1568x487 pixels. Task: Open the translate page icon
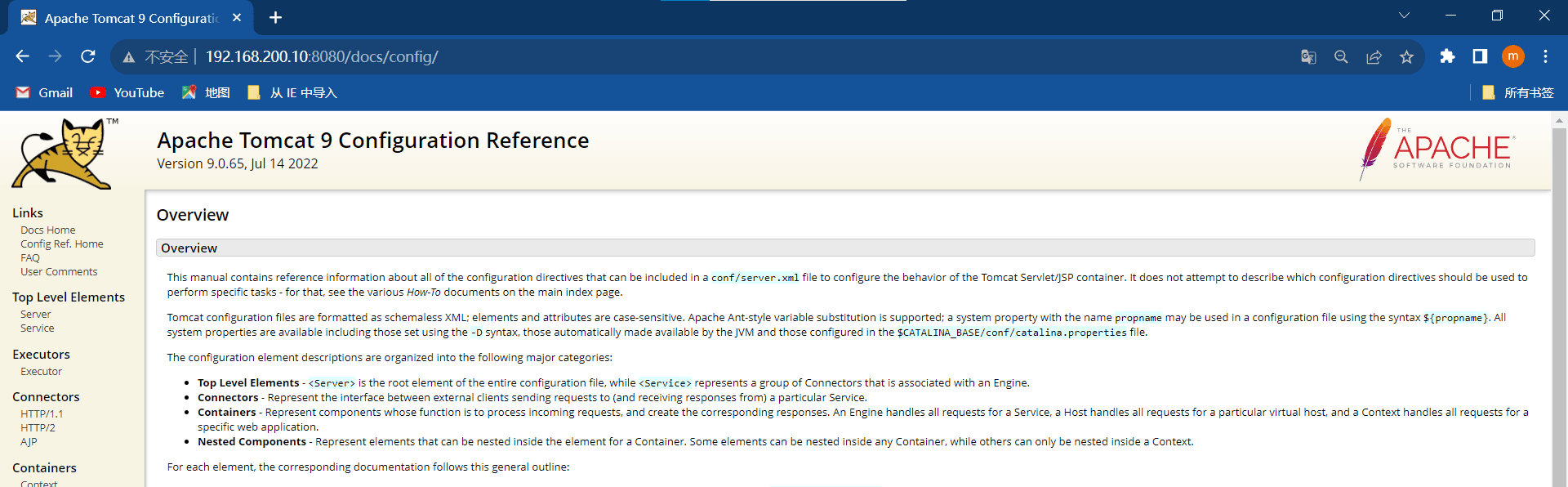pyautogui.click(x=1308, y=56)
